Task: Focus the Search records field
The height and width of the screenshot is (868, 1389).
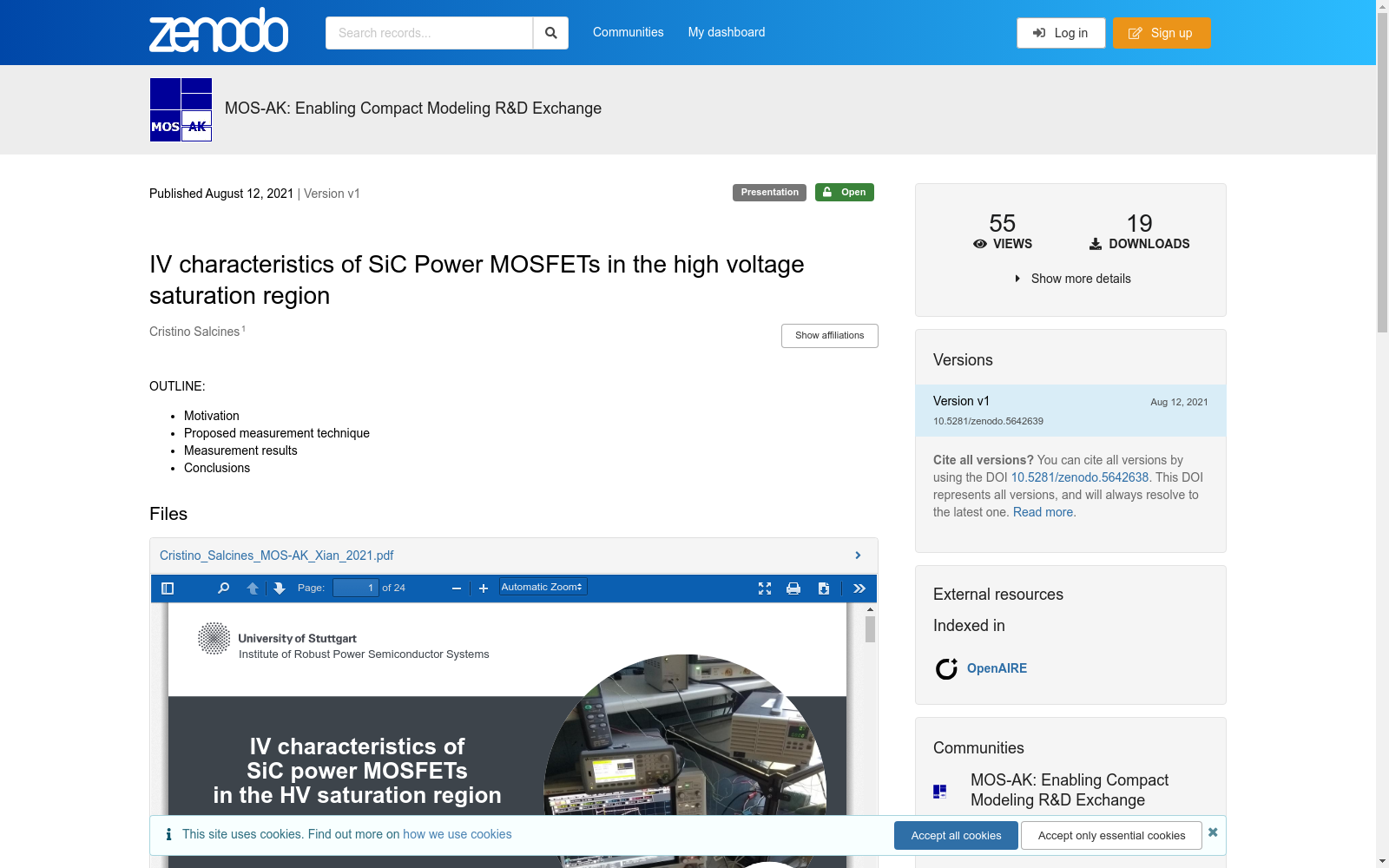Action: 429,33
